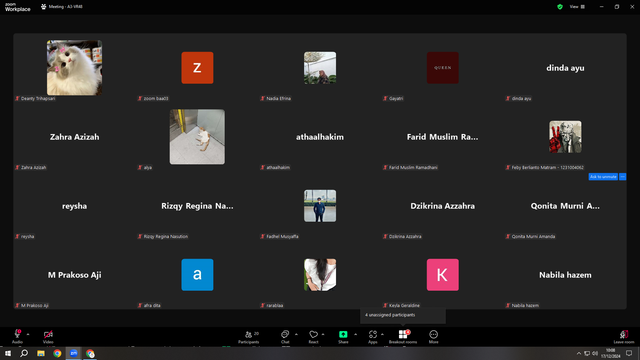Open the Chat panel

[x=285, y=336]
